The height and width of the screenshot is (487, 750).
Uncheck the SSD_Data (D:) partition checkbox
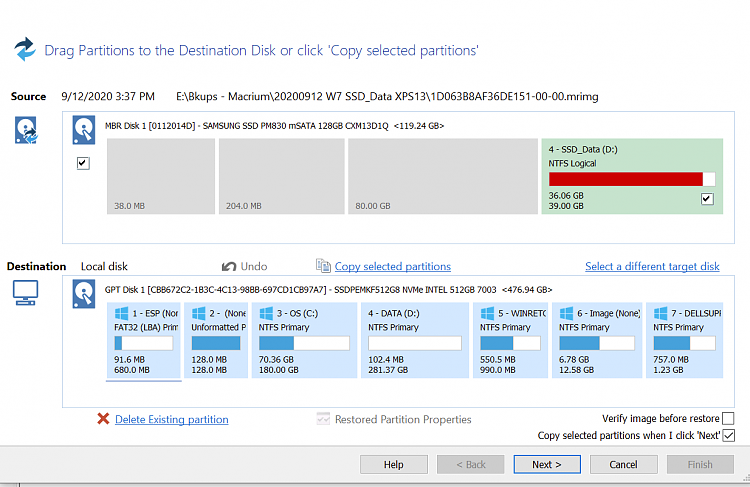707,199
